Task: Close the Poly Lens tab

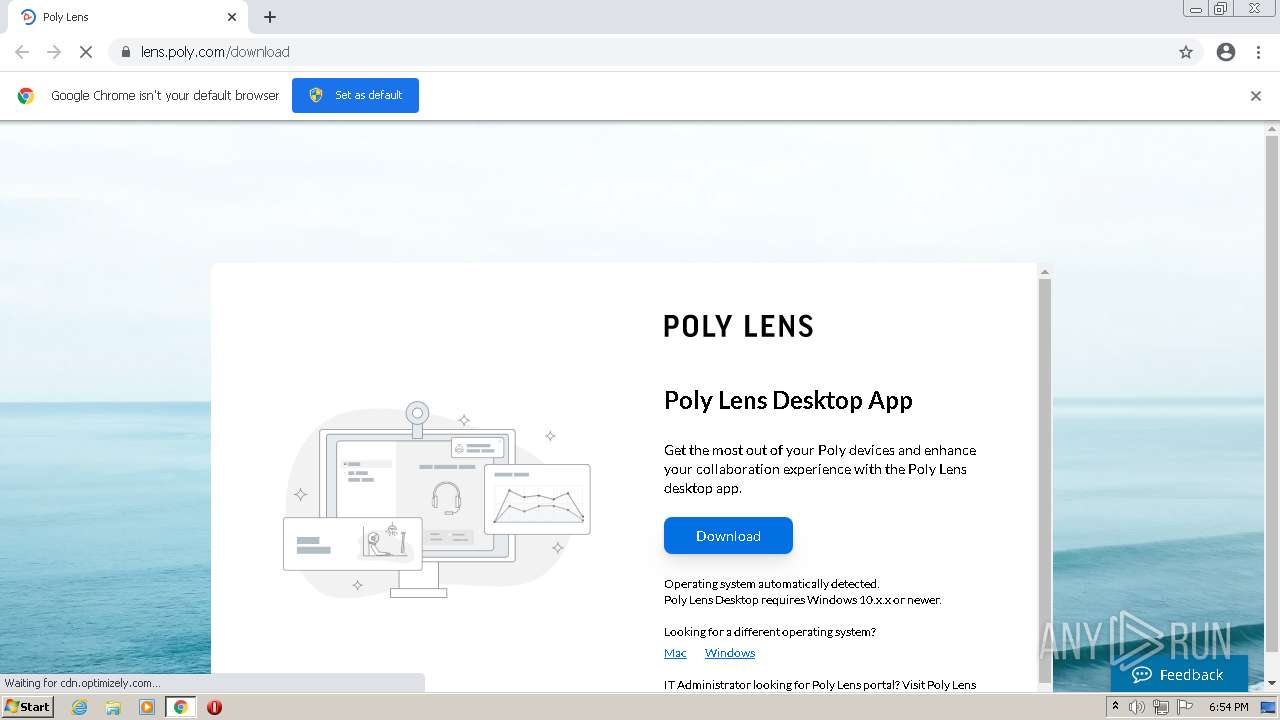Action: click(232, 17)
